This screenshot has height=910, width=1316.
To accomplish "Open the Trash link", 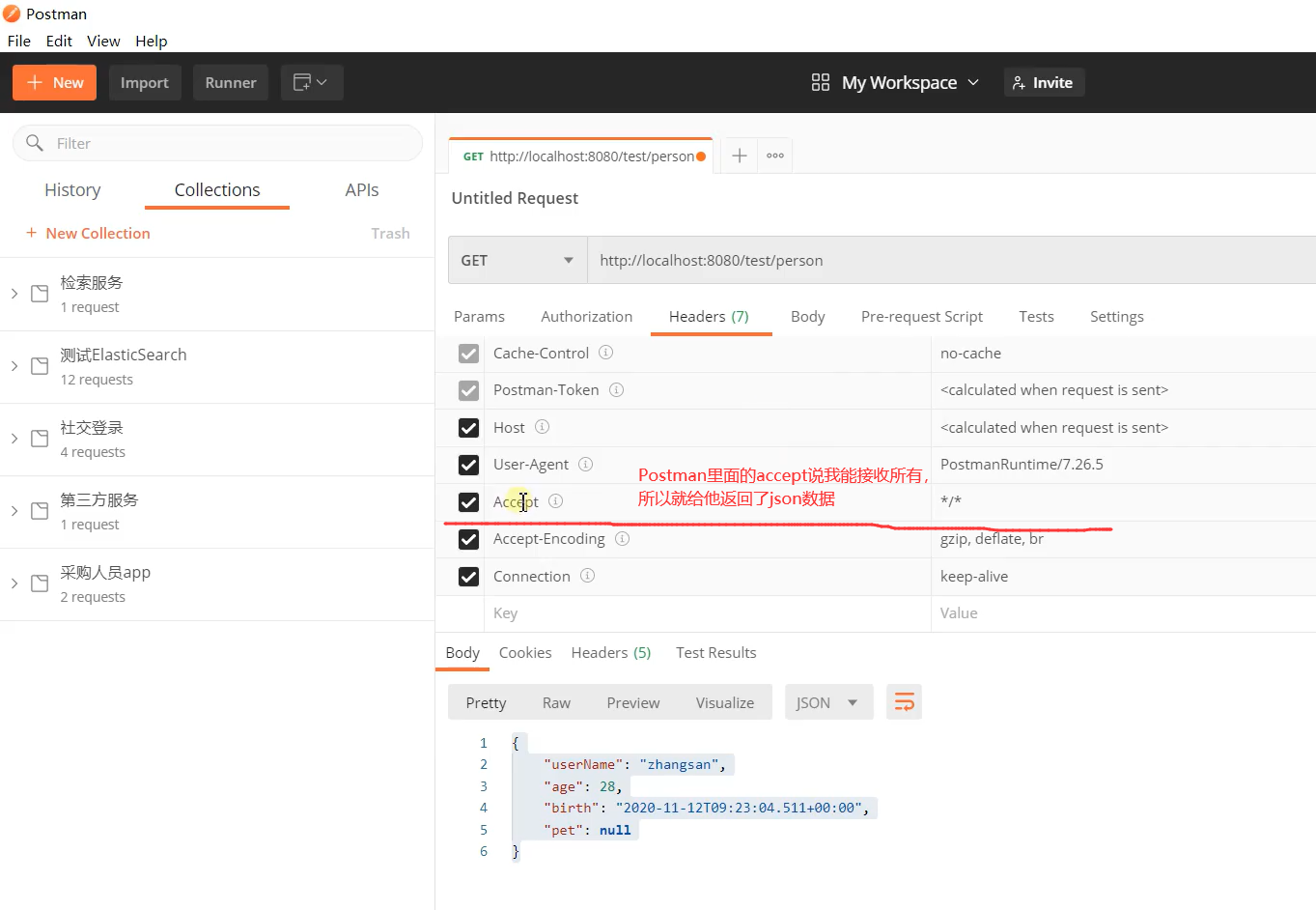I will [390, 233].
